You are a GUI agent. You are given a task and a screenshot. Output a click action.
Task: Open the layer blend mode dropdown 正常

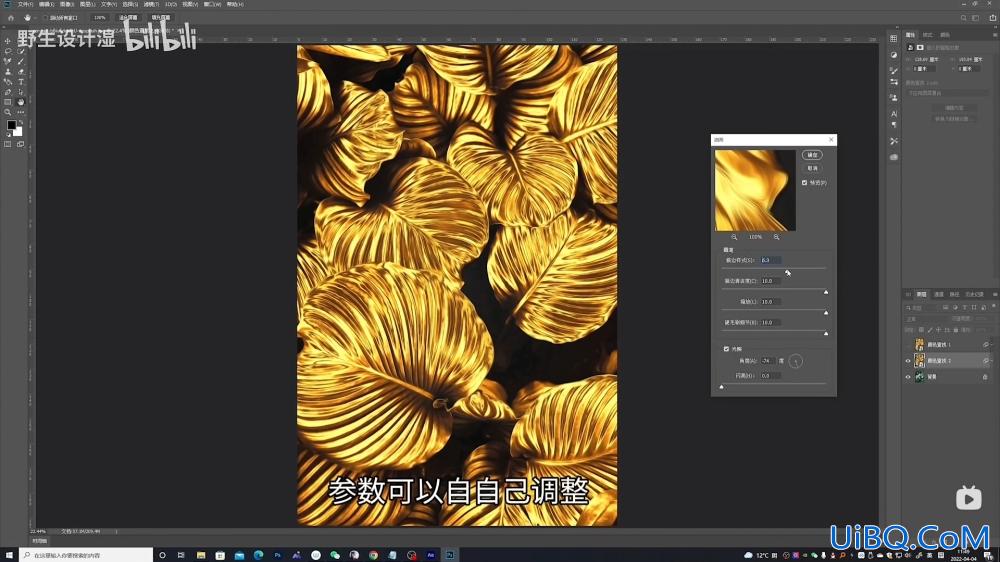click(925, 318)
